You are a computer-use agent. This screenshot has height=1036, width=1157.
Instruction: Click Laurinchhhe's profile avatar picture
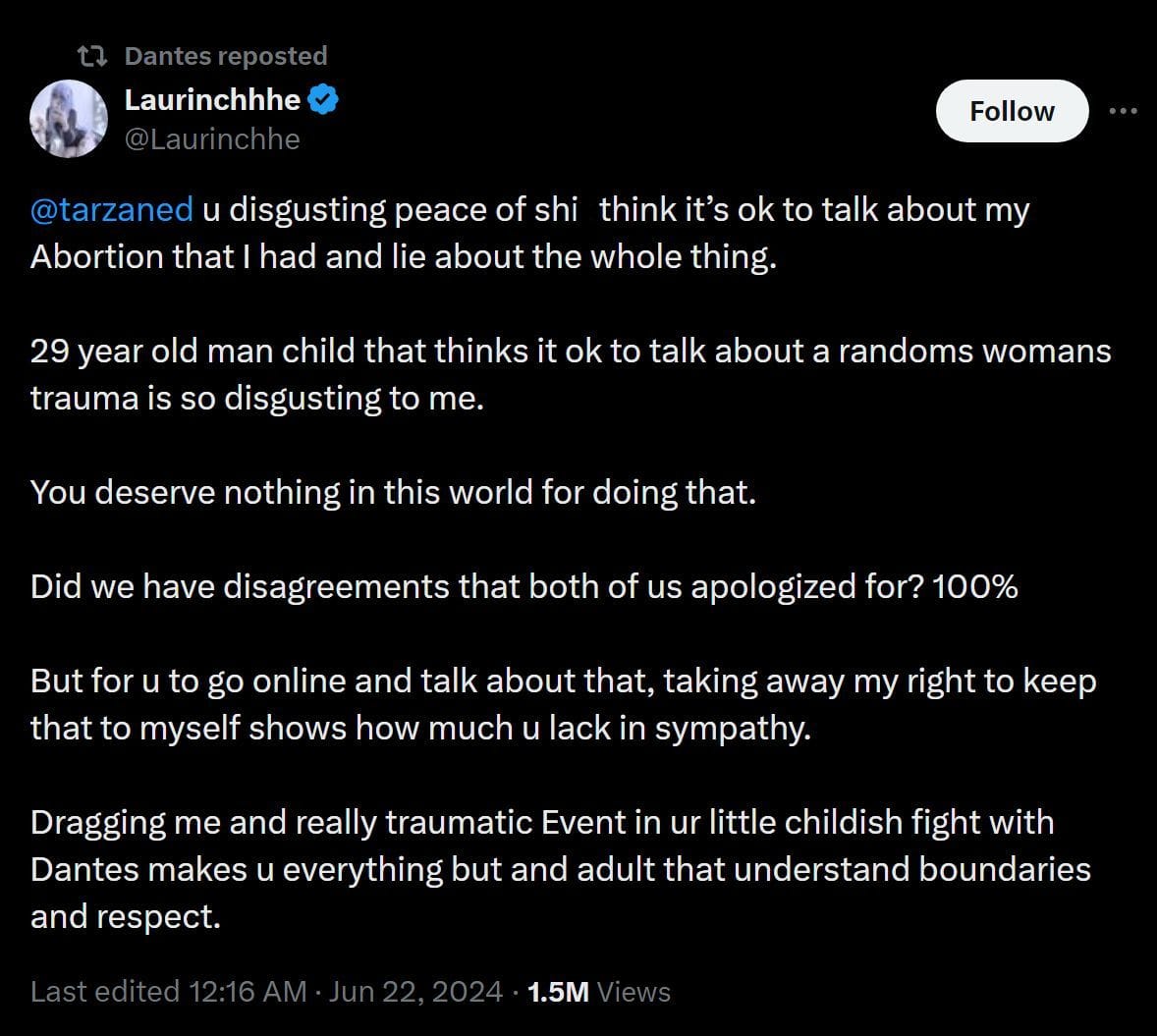(69, 118)
